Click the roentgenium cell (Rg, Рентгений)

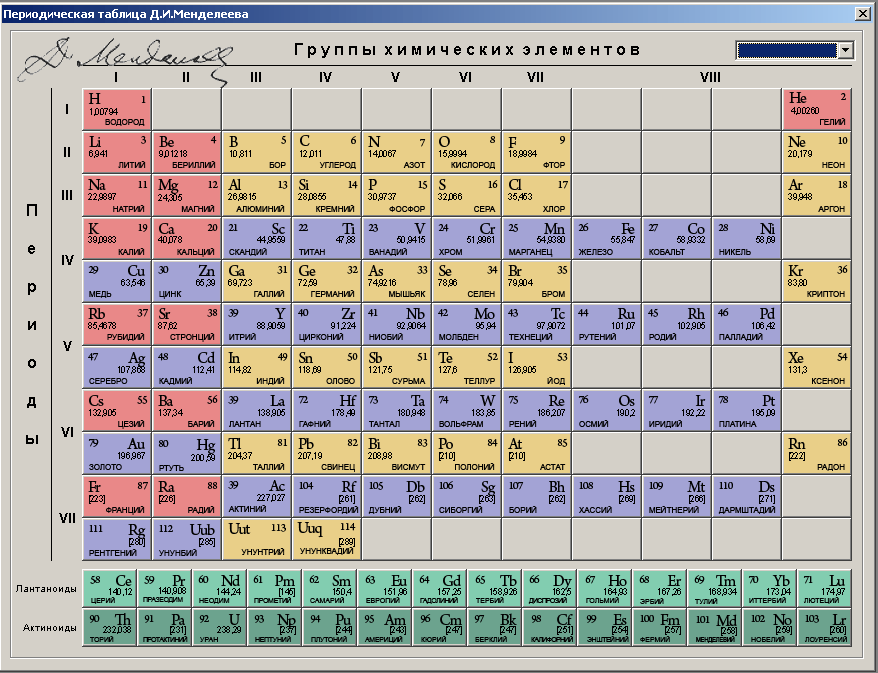coord(117,539)
